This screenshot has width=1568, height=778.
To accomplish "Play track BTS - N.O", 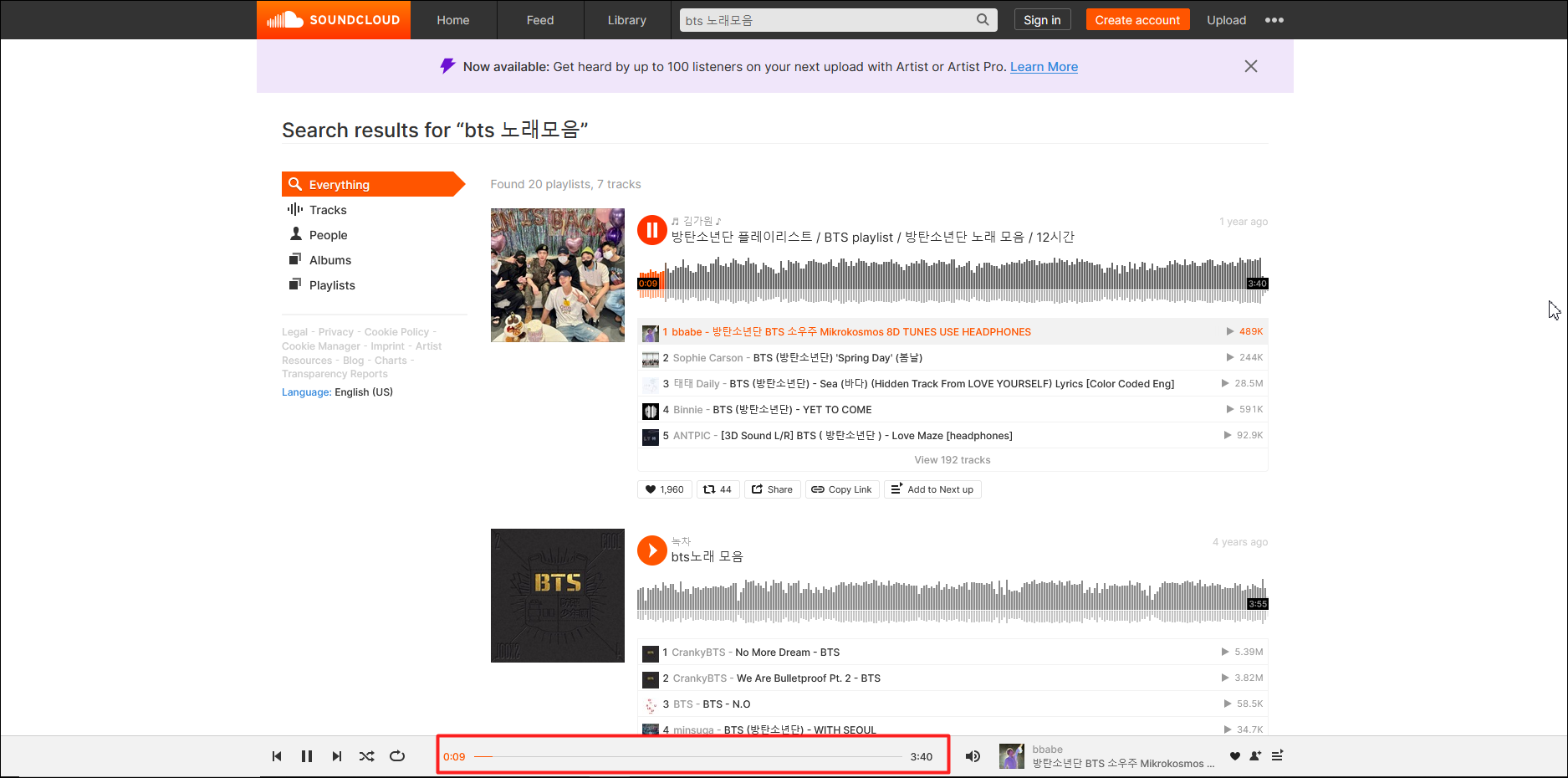I will (x=953, y=704).
